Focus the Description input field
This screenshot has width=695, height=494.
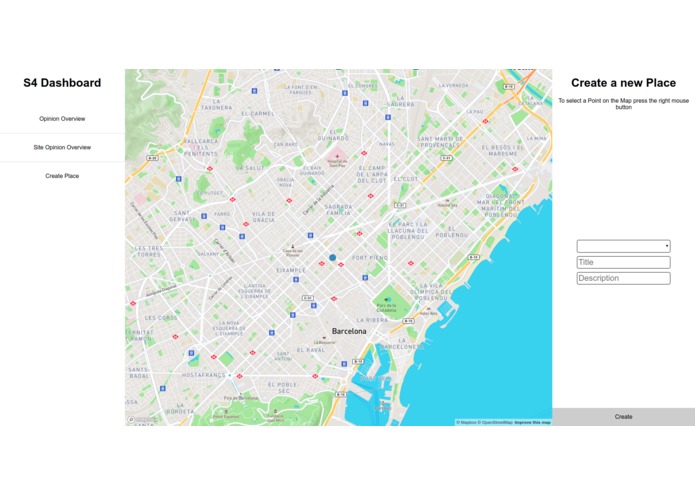pos(623,278)
